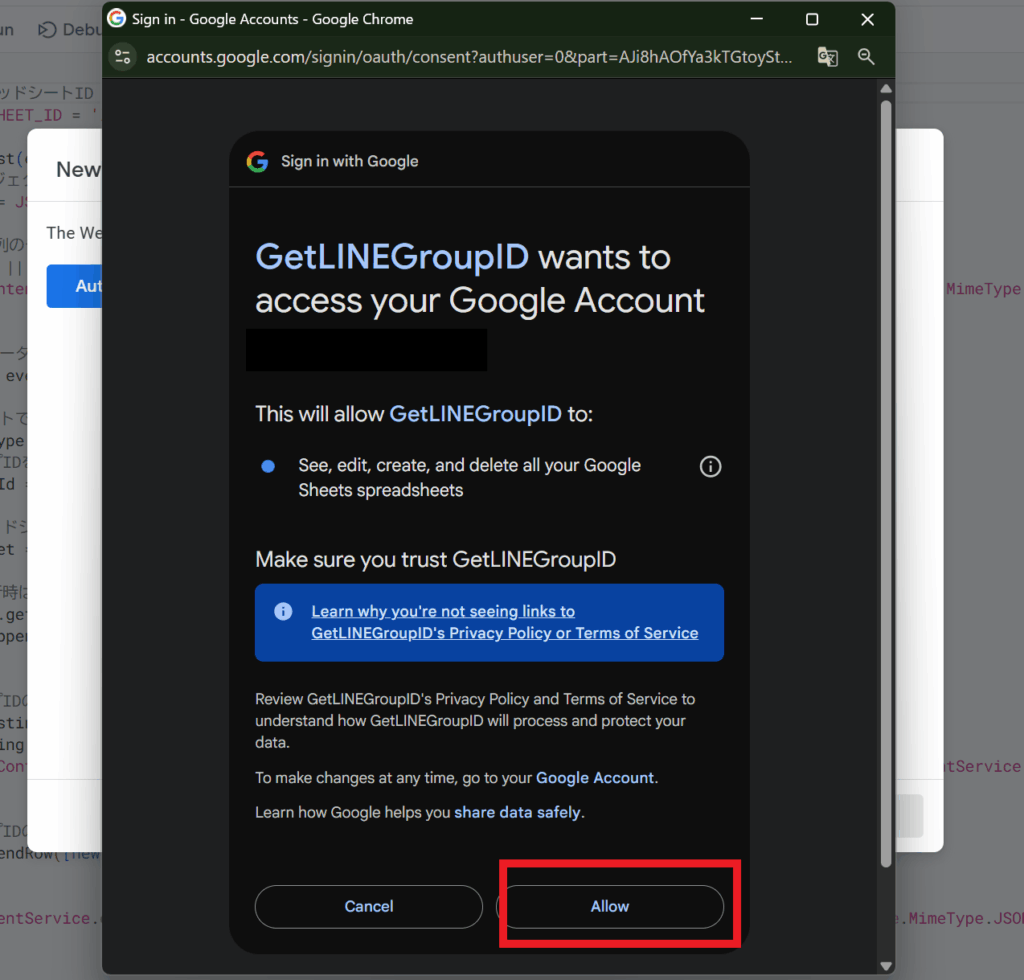Screen dimensions: 1024x980
Task: Click 'Sign in with Google' header text
Action: pos(349,161)
